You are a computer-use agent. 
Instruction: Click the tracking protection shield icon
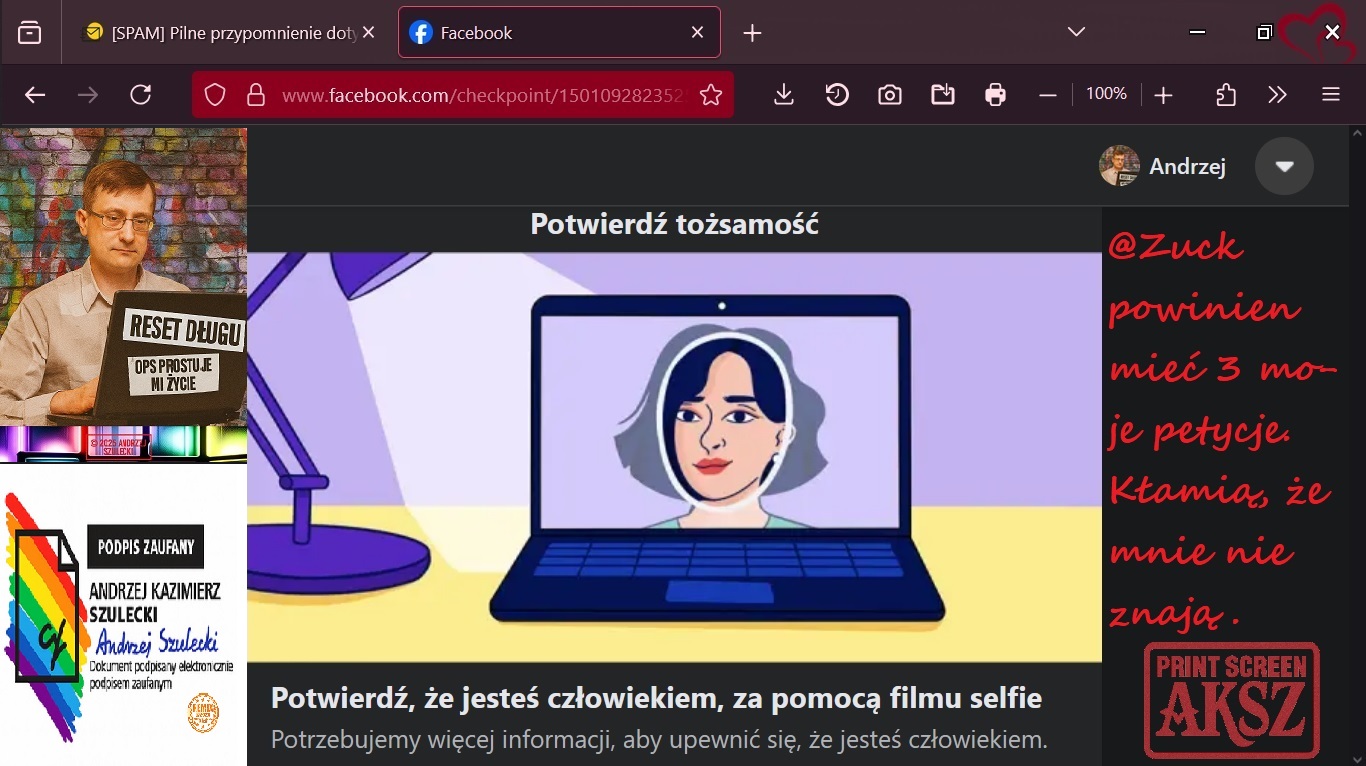215,95
